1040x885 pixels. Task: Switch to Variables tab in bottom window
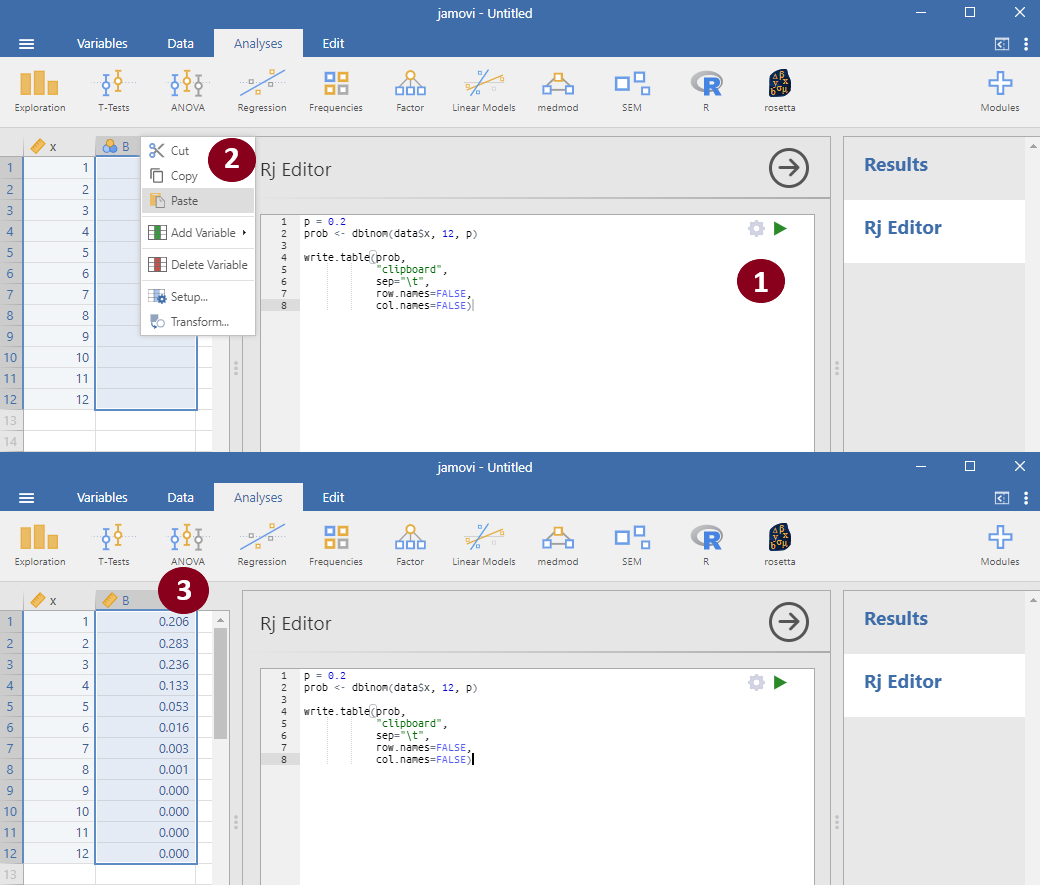pos(102,498)
